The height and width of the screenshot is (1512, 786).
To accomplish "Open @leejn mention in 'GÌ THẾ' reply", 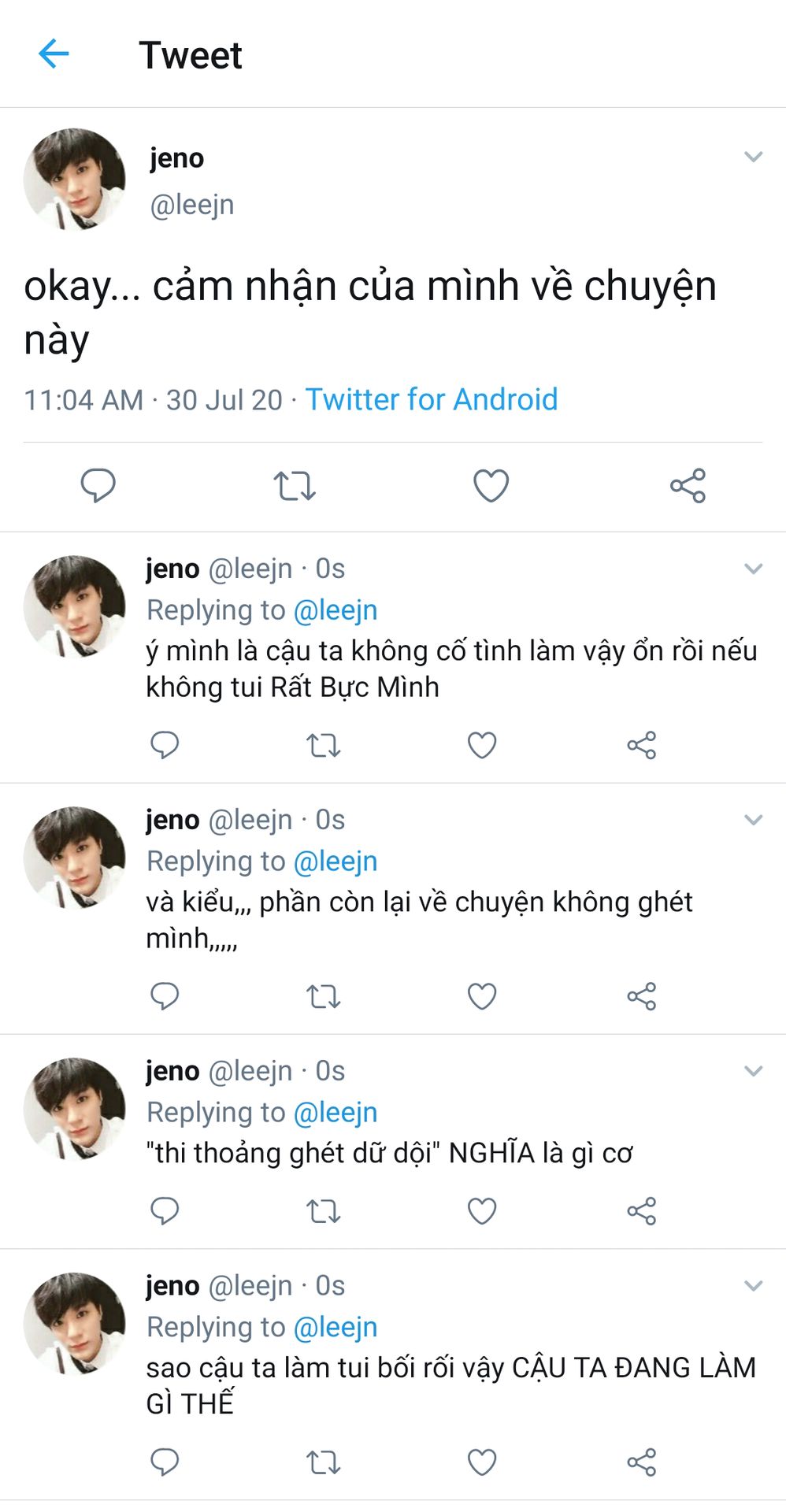I will point(336,1327).
